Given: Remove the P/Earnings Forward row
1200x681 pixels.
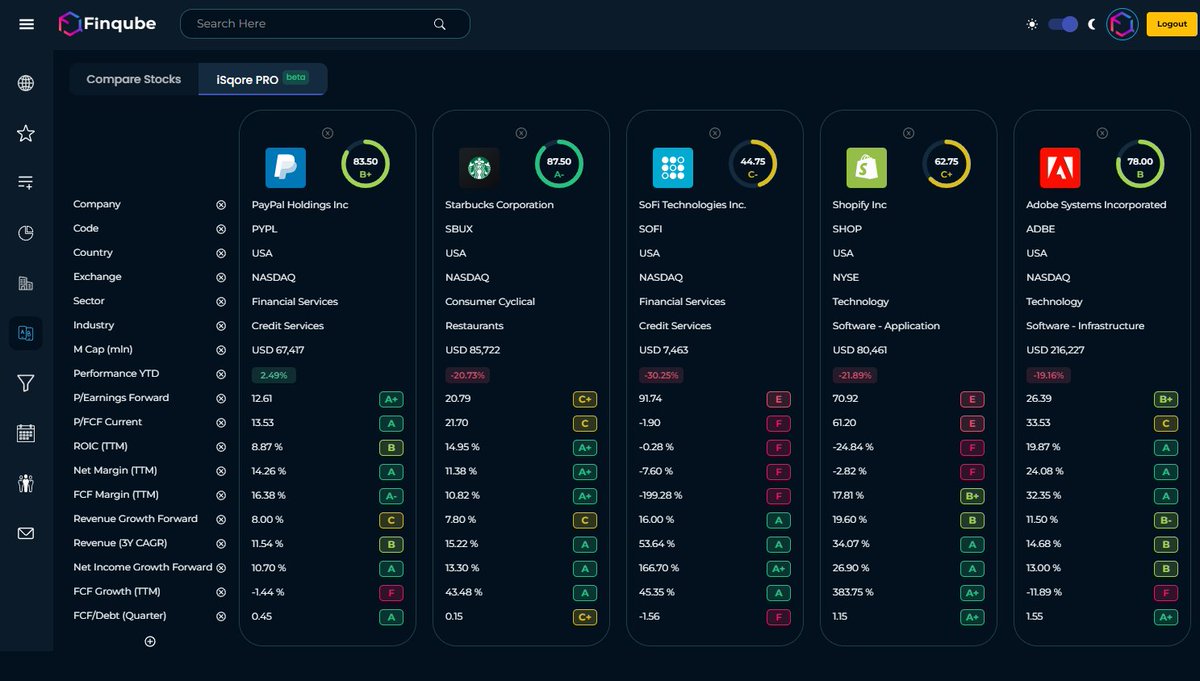Looking at the screenshot, I should click(x=221, y=398).
